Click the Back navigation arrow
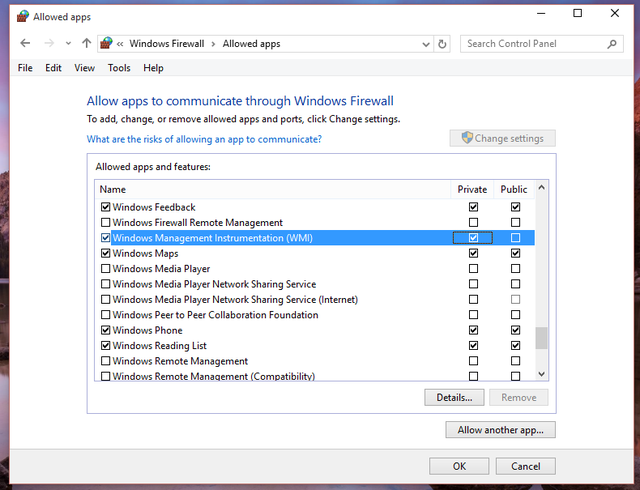640x490 pixels. 25,43
